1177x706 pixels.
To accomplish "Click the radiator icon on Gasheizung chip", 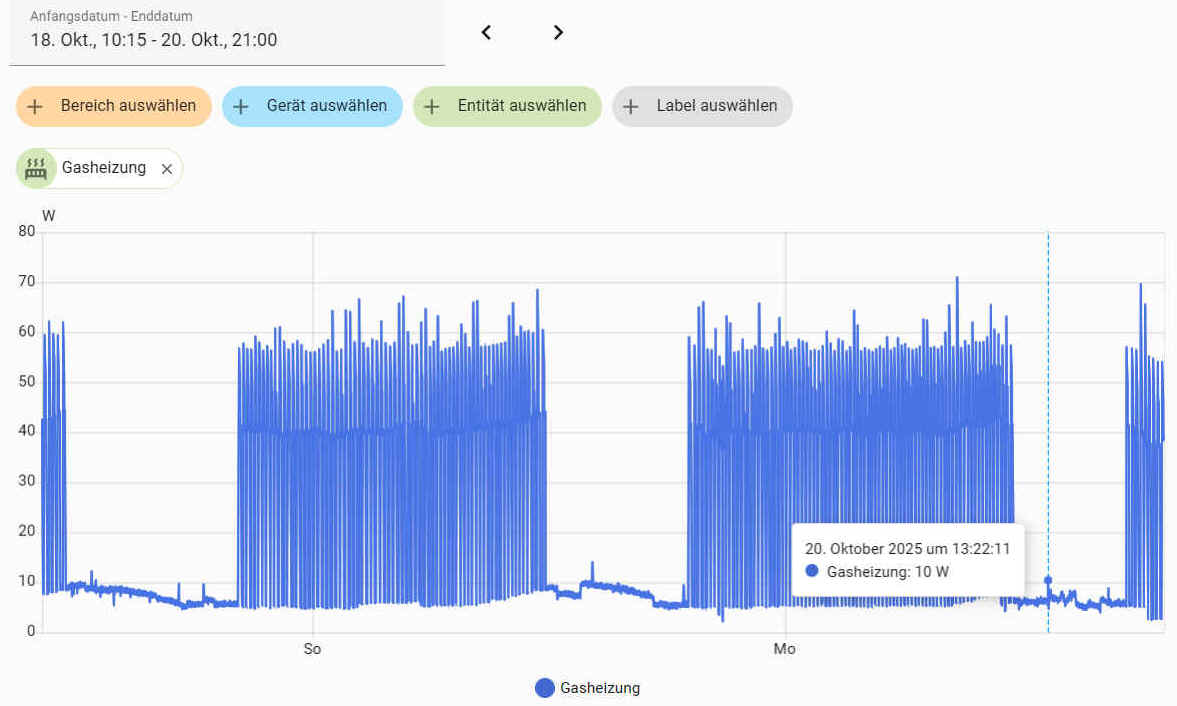I will [37, 168].
